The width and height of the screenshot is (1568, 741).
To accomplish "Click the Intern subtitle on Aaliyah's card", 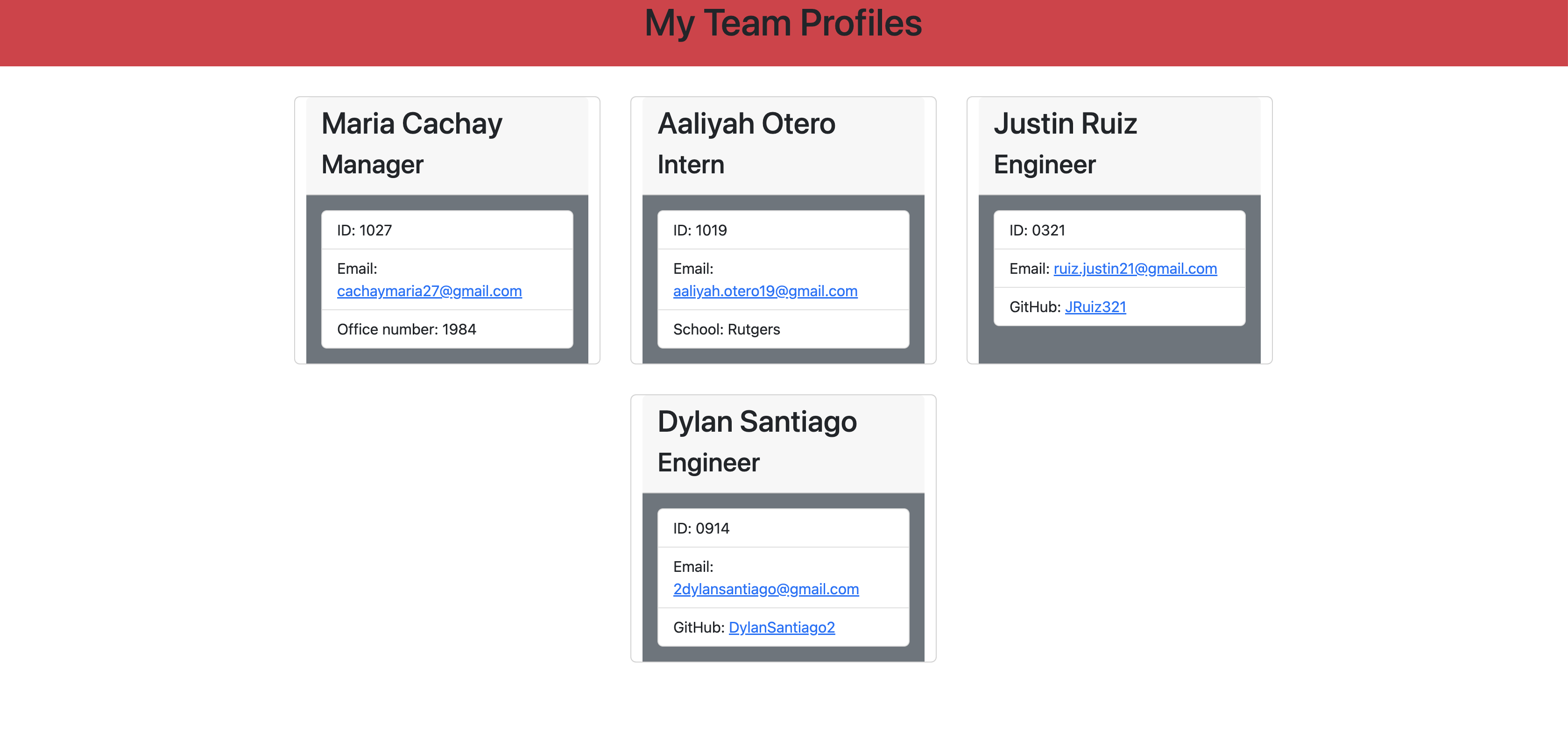I will [x=690, y=164].
